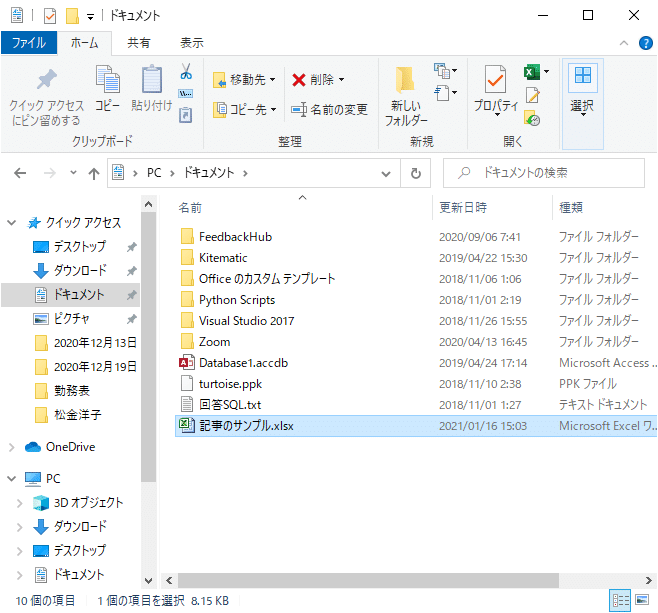Click the Access icon of Database1.accdb
Viewport: 658px width, 613px height.
pos(187,363)
